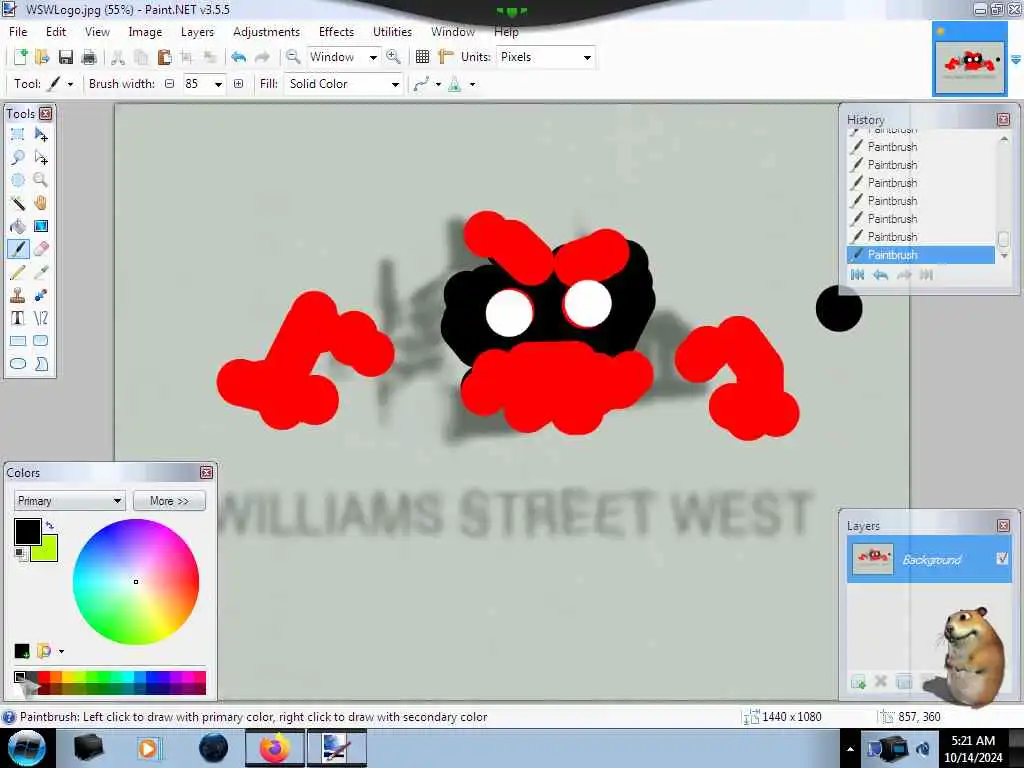Image resolution: width=1024 pixels, height=768 pixels.
Task: Click the Save icon in toolbar
Action: coord(65,57)
